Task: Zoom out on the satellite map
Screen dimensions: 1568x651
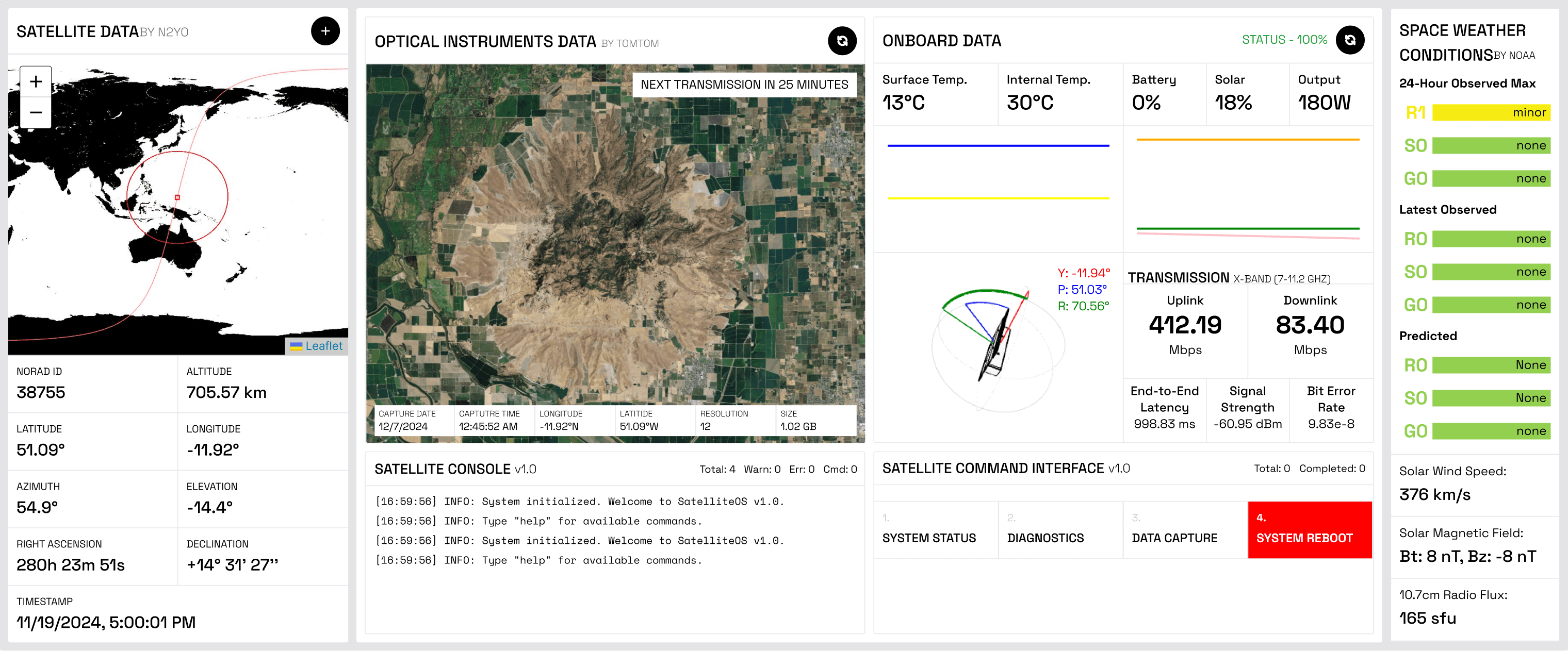Action: [x=36, y=112]
